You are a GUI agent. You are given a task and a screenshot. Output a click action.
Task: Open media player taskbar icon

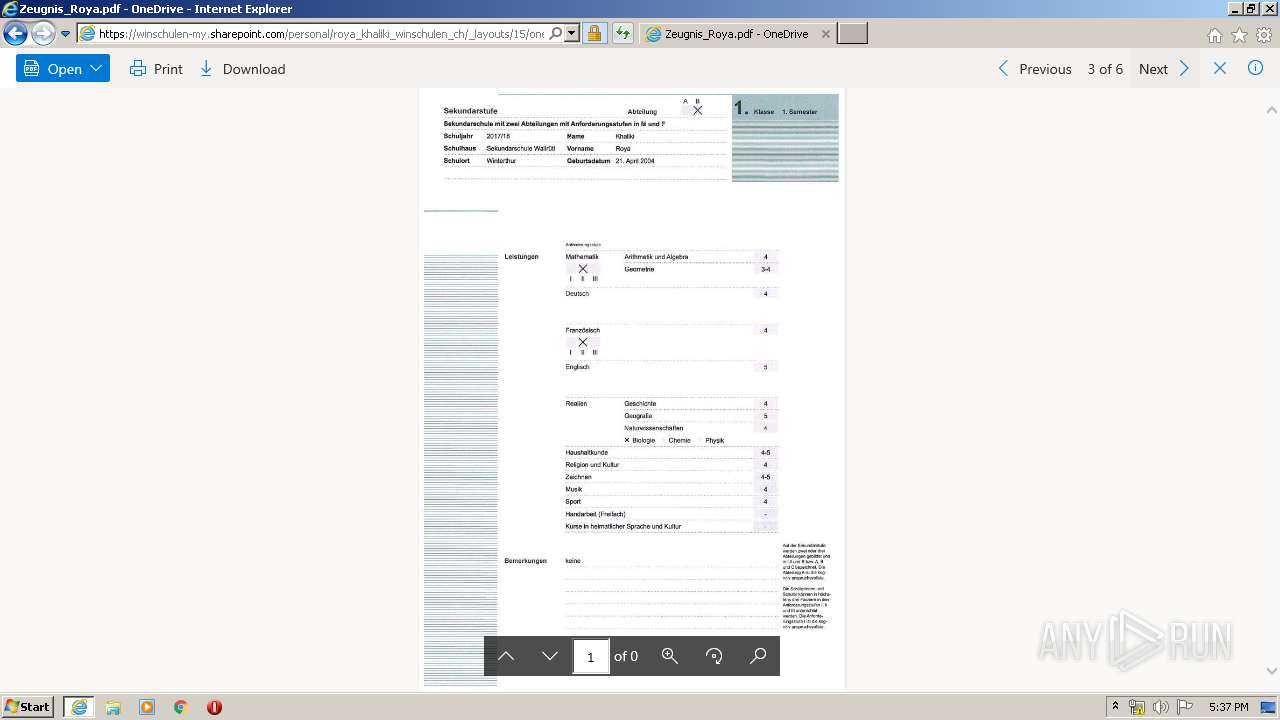147,707
